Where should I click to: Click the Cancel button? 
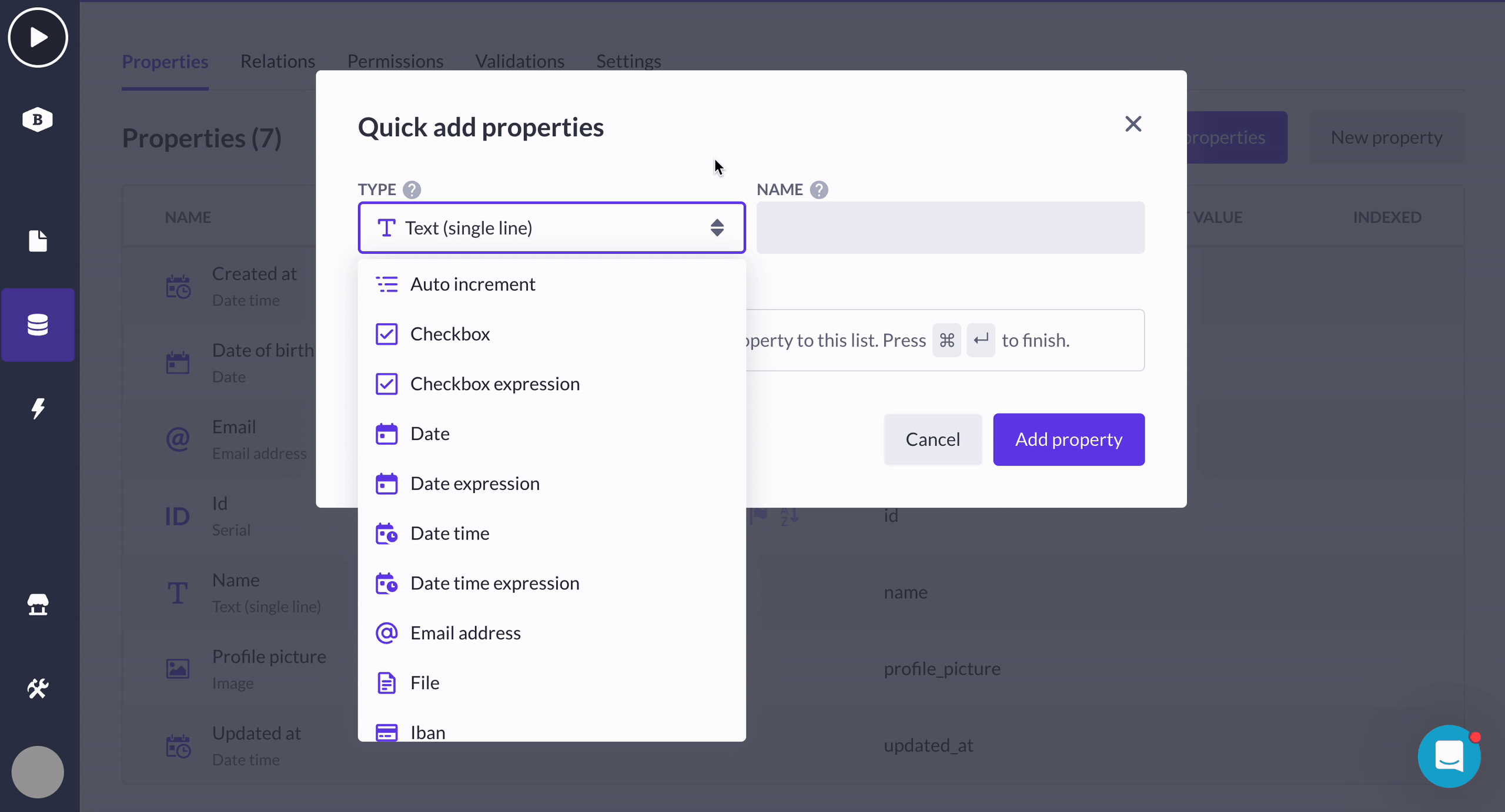tap(933, 439)
